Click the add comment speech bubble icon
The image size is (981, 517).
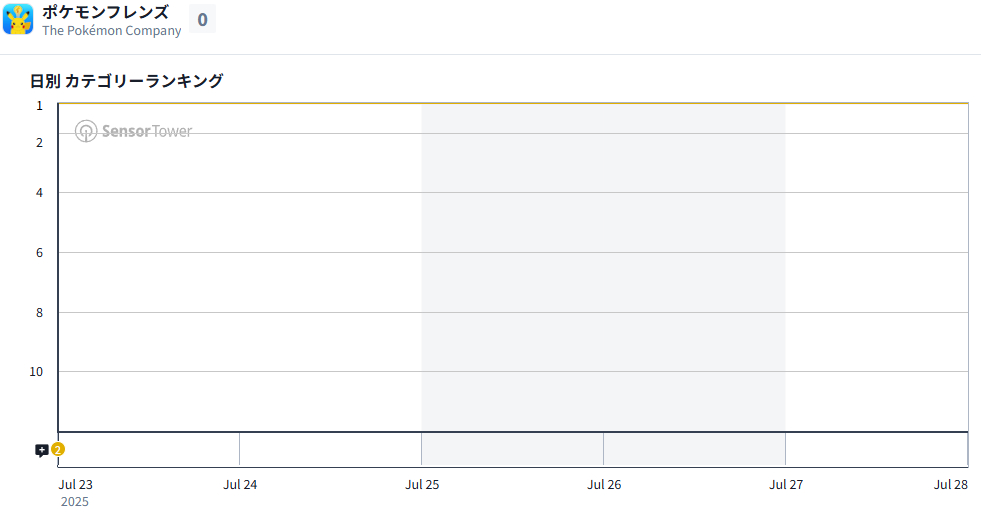point(41,450)
